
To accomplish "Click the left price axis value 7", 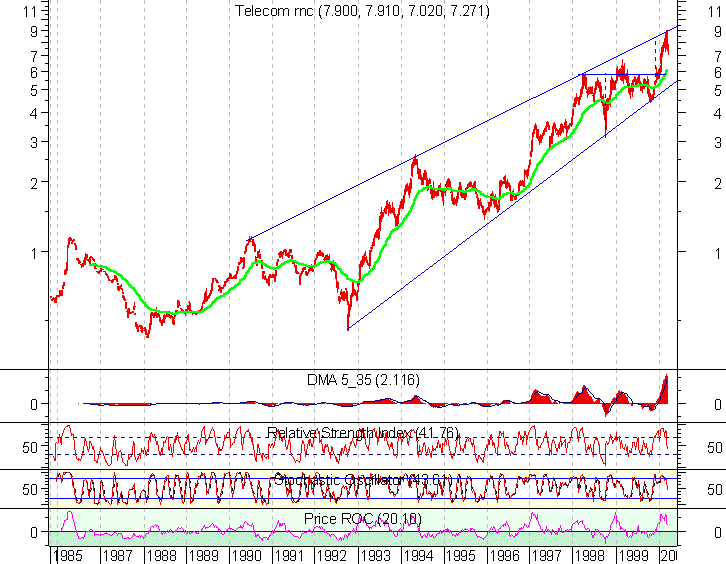I will point(34,56).
